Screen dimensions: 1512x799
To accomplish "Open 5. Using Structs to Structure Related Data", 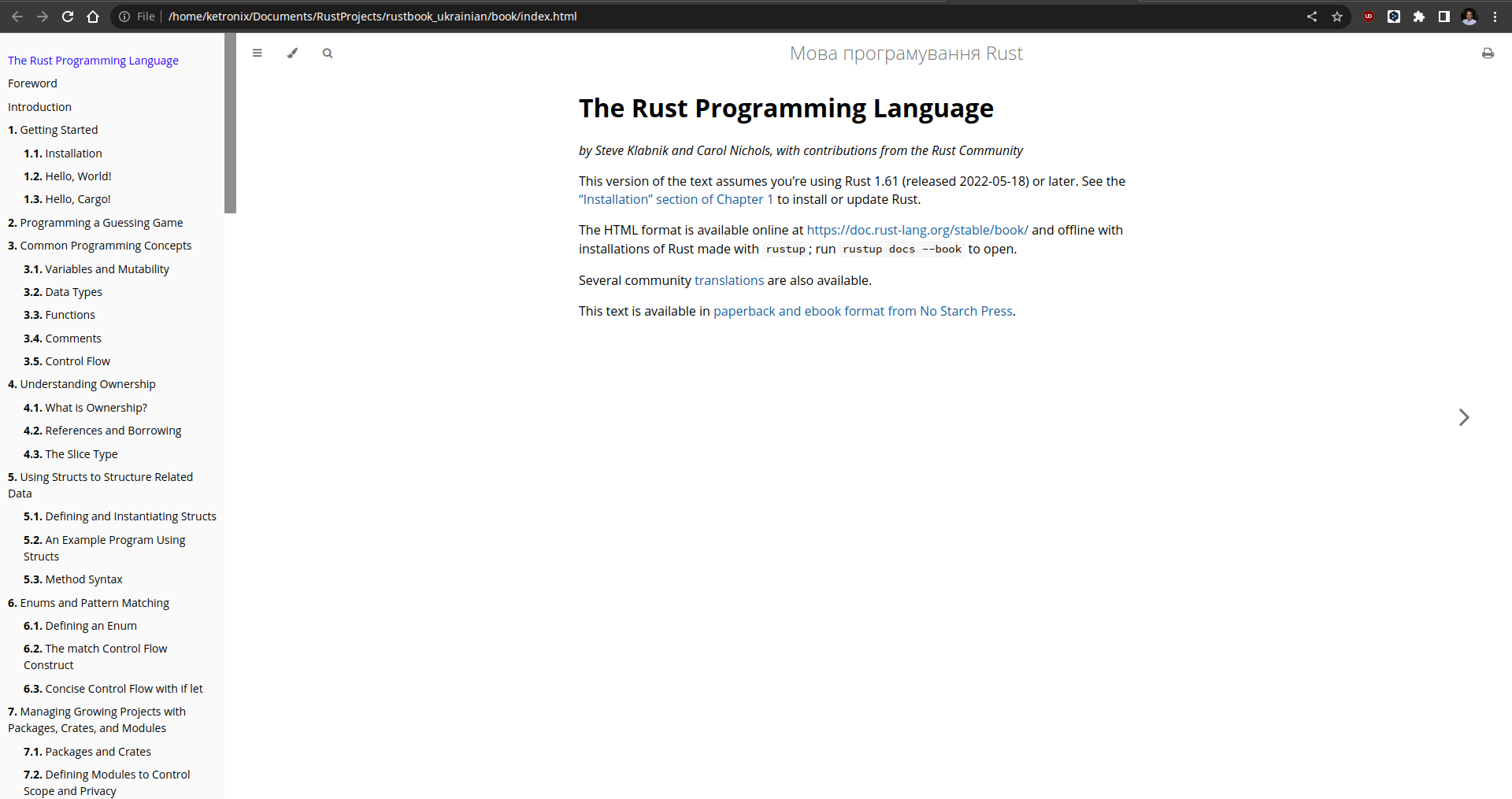I will pos(100,485).
